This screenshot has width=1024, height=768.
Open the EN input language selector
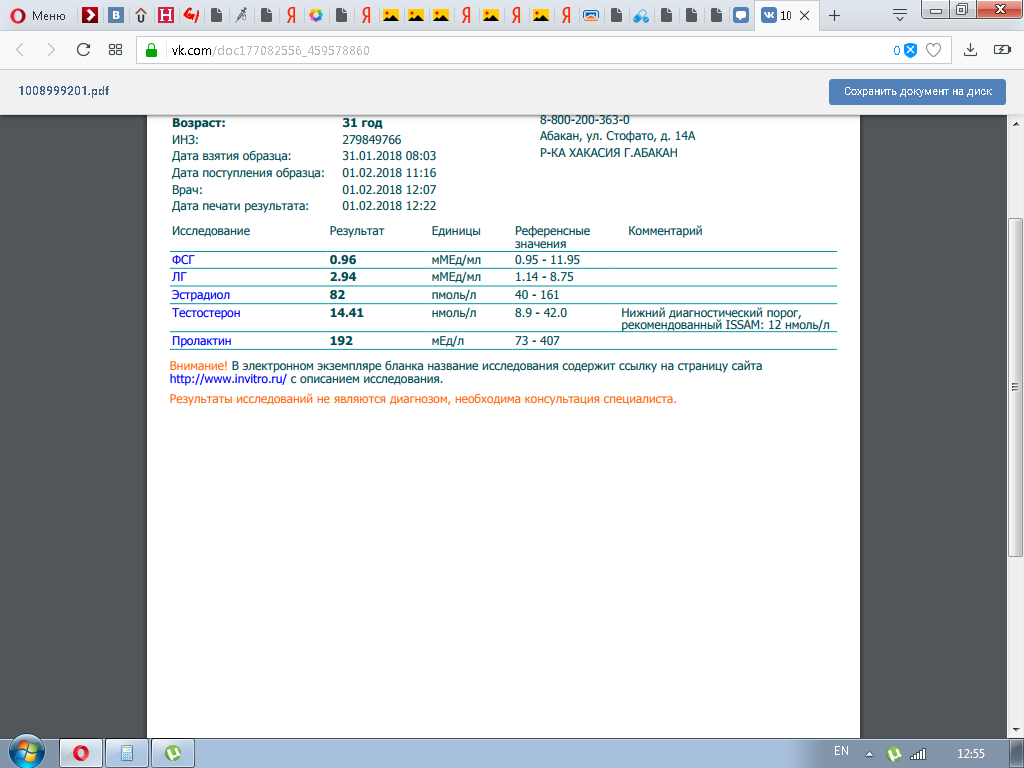click(841, 751)
